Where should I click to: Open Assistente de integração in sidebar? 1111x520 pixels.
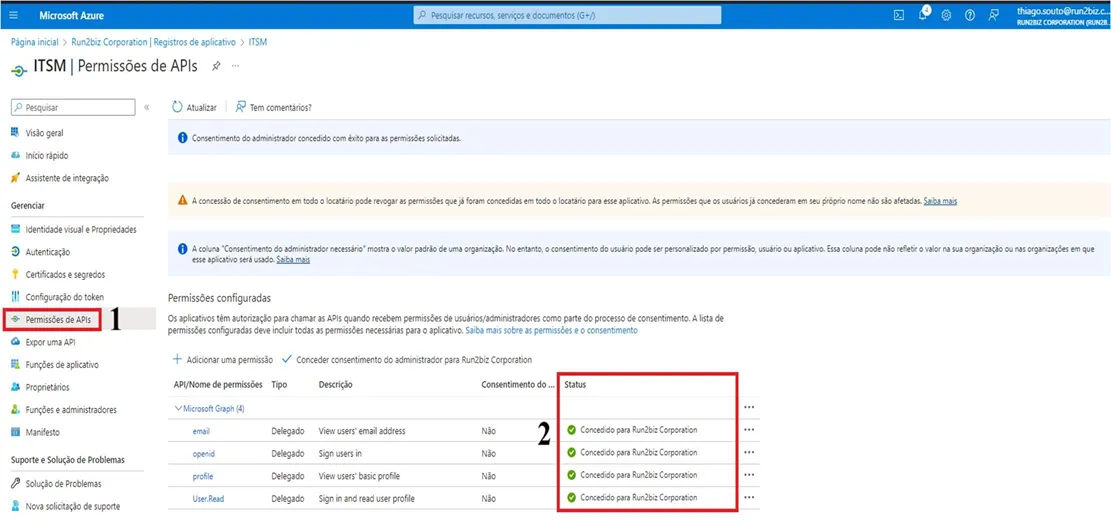pos(67,178)
